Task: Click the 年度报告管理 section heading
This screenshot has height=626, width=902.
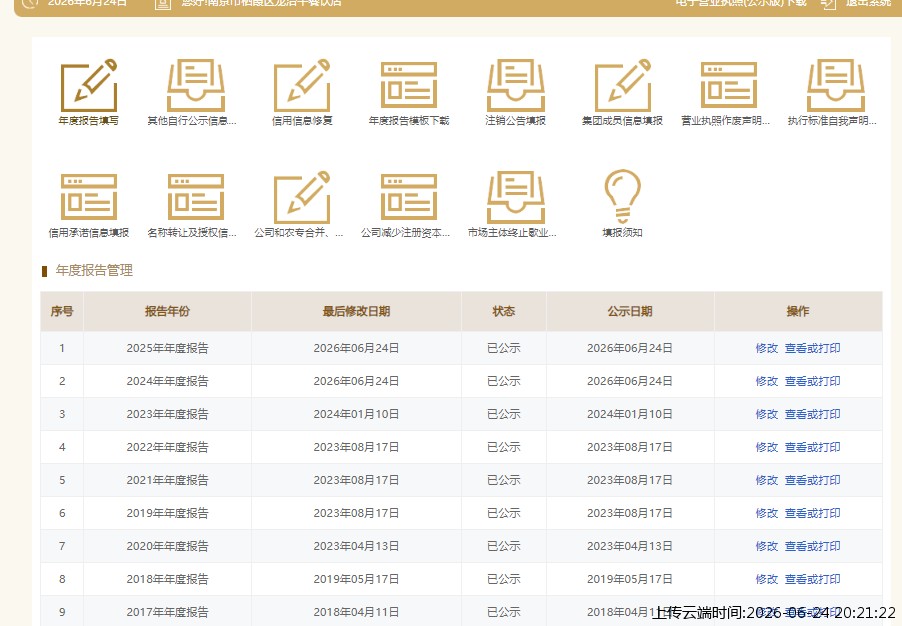Action: pyautogui.click(x=94, y=270)
